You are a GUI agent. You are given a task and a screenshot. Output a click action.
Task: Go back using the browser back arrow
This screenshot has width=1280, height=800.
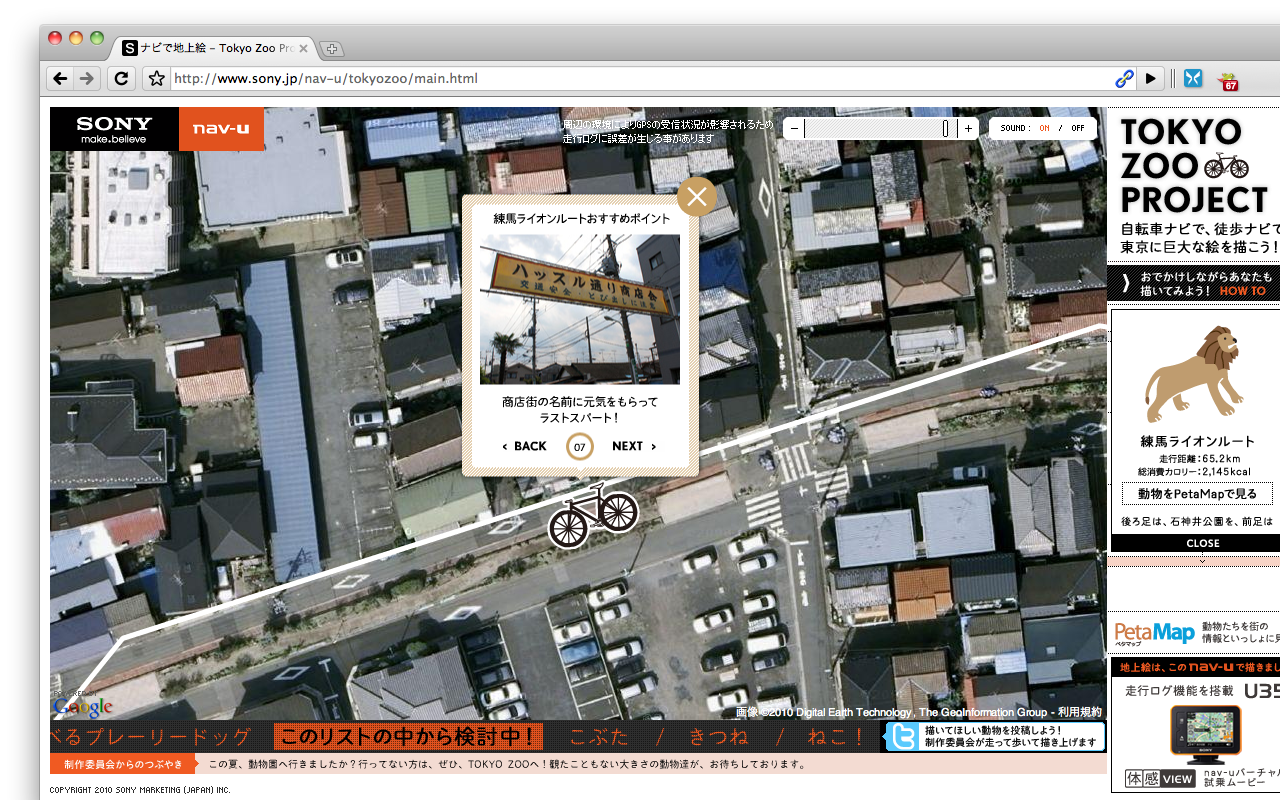(60, 78)
